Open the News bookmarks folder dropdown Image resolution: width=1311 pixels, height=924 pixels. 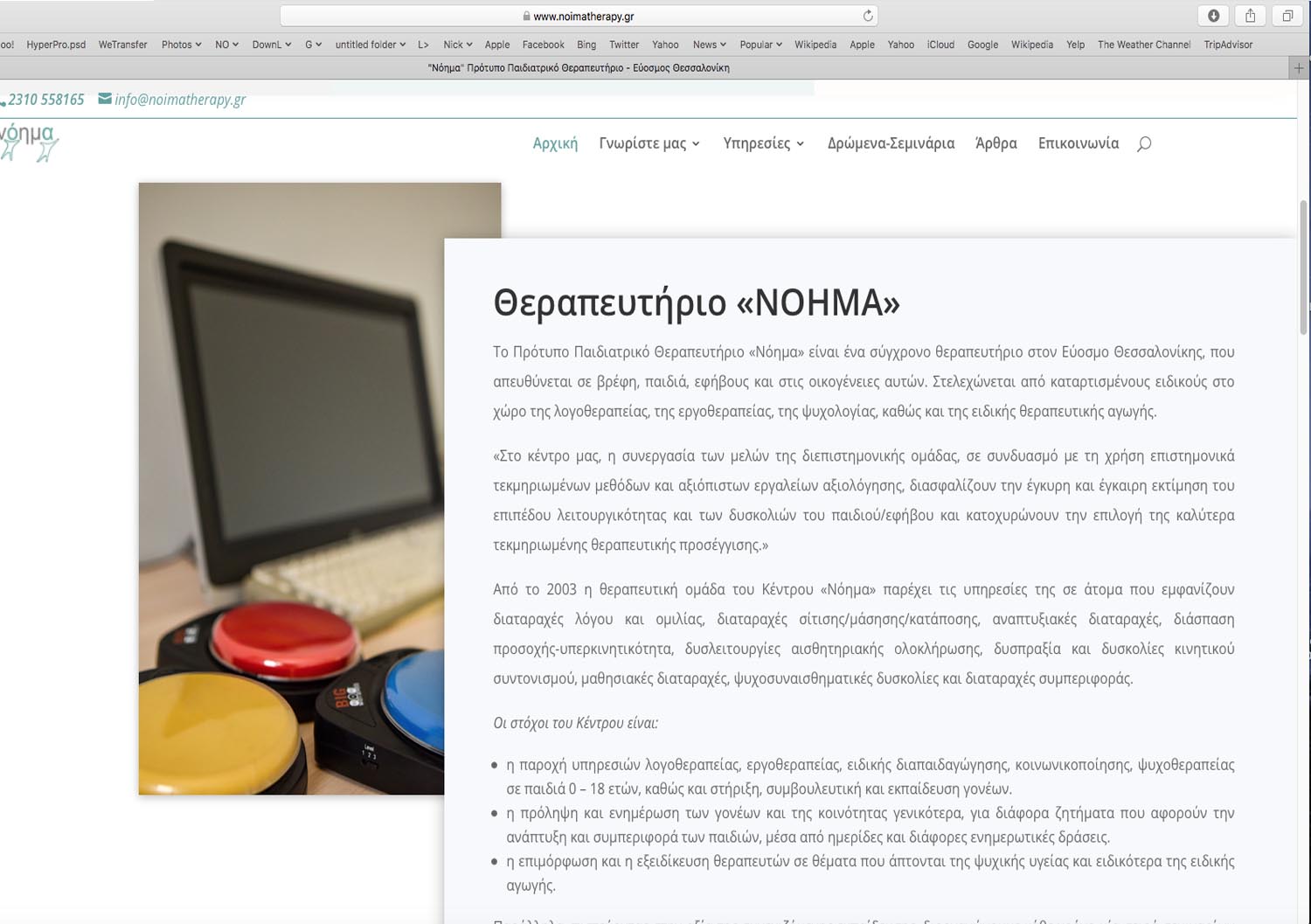coord(709,45)
